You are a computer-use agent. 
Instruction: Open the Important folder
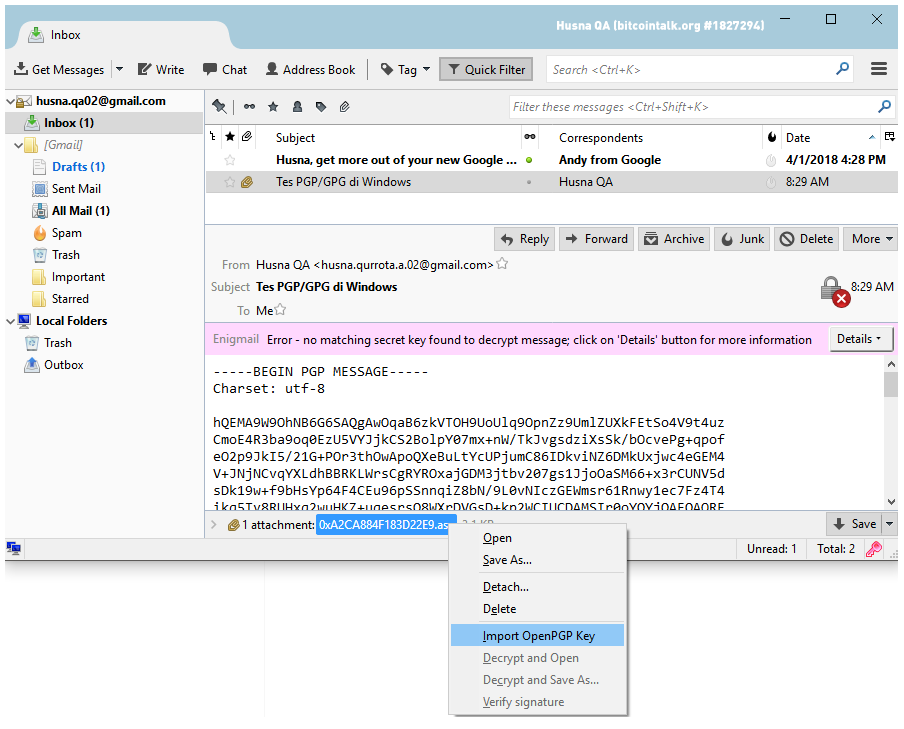click(78, 277)
